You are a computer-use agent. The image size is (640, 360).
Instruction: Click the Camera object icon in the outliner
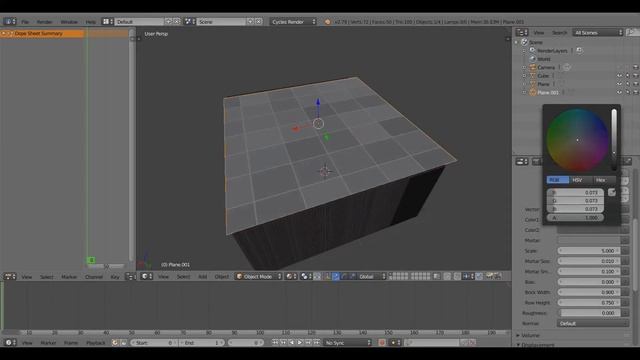(x=533, y=67)
